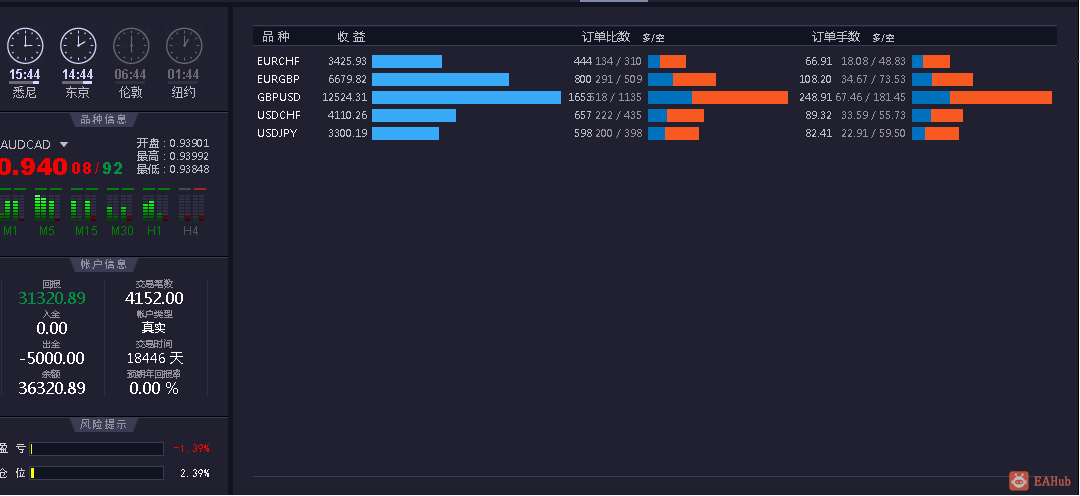Sort by the 订单比数 column header

tap(606, 37)
